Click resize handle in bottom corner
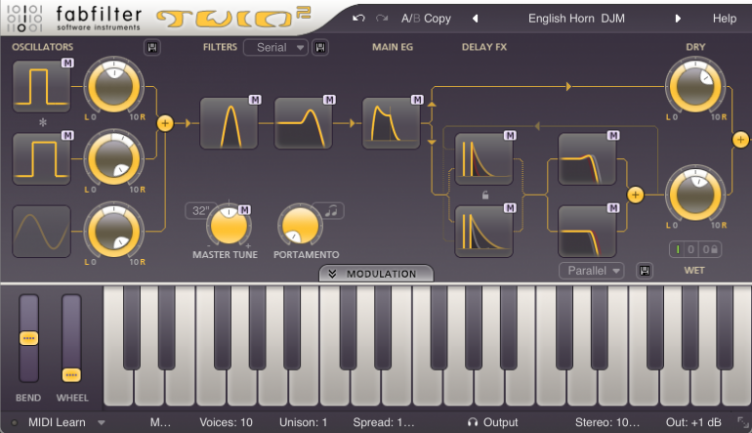This screenshot has width=752, height=433. click(743, 422)
